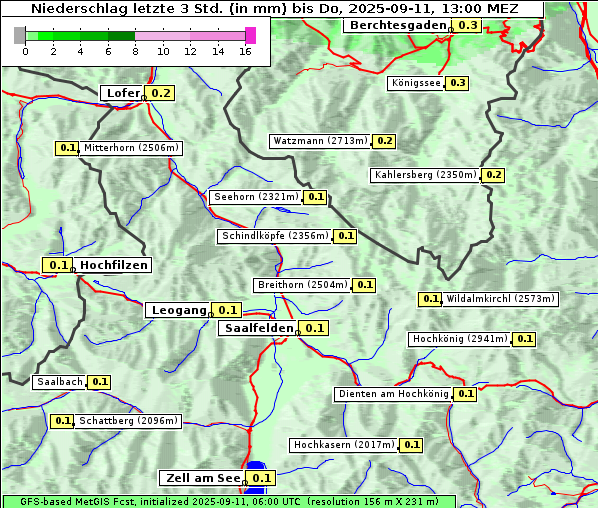This screenshot has height=508, width=598.
Task: Click Berchtesgaden's 0.3 precipitation value
Action: pos(468,26)
